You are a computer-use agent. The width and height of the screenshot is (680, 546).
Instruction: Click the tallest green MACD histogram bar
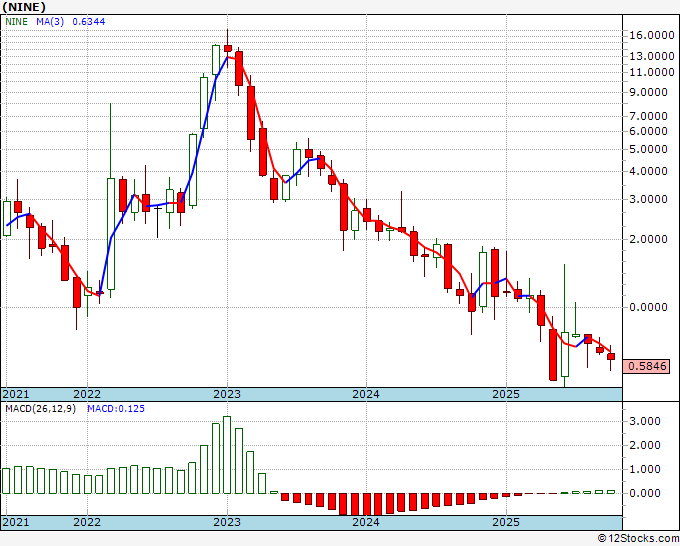[227, 454]
